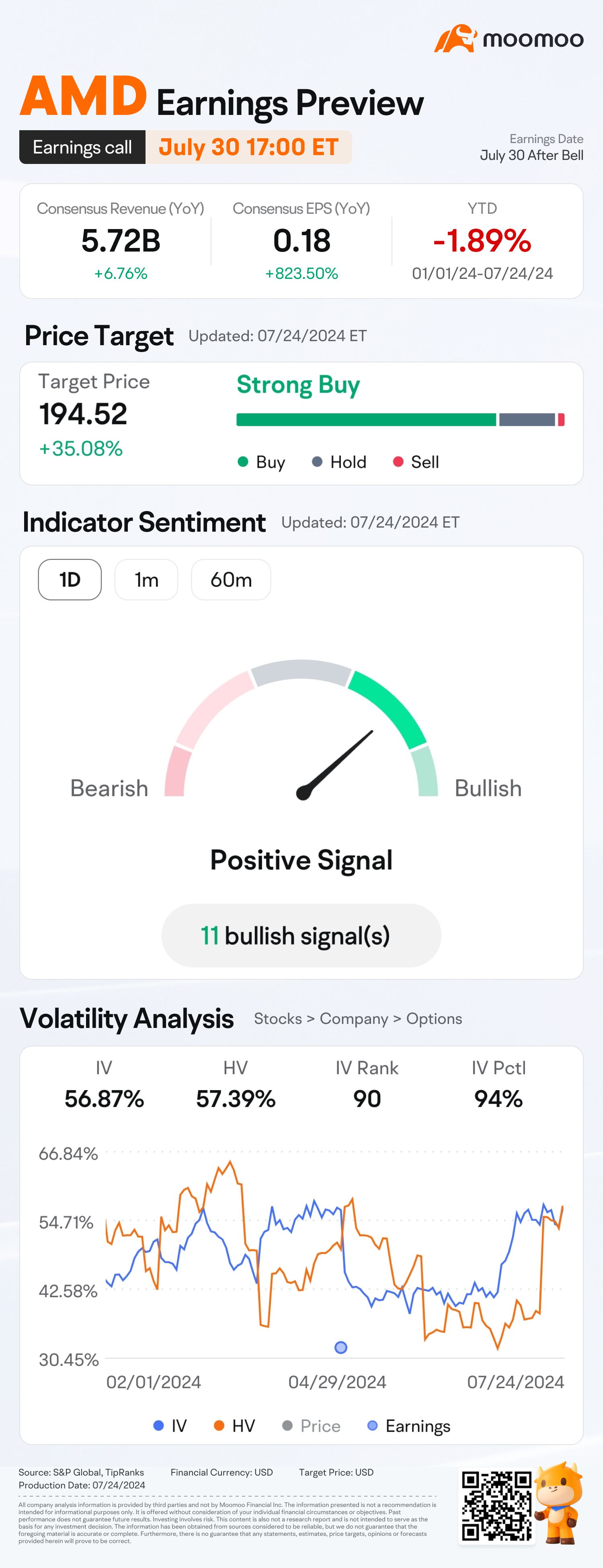Image resolution: width=603 pixels, height=1568 pixels.
Task: Toggle the Earnings legend item
Action: tap(409, 1426)
